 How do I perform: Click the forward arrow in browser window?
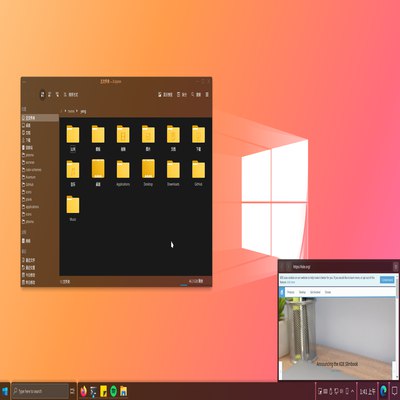pos(288,267)
